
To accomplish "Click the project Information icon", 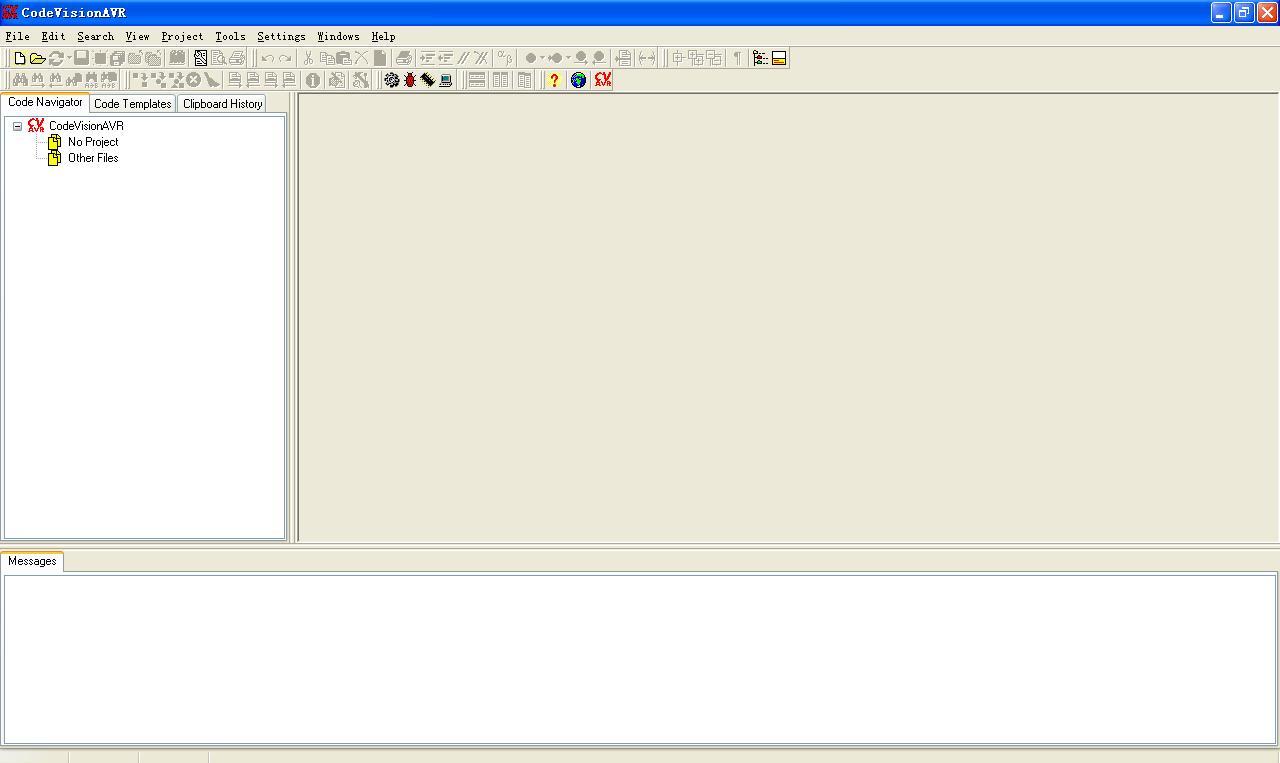I will click(x=313, y=80).
